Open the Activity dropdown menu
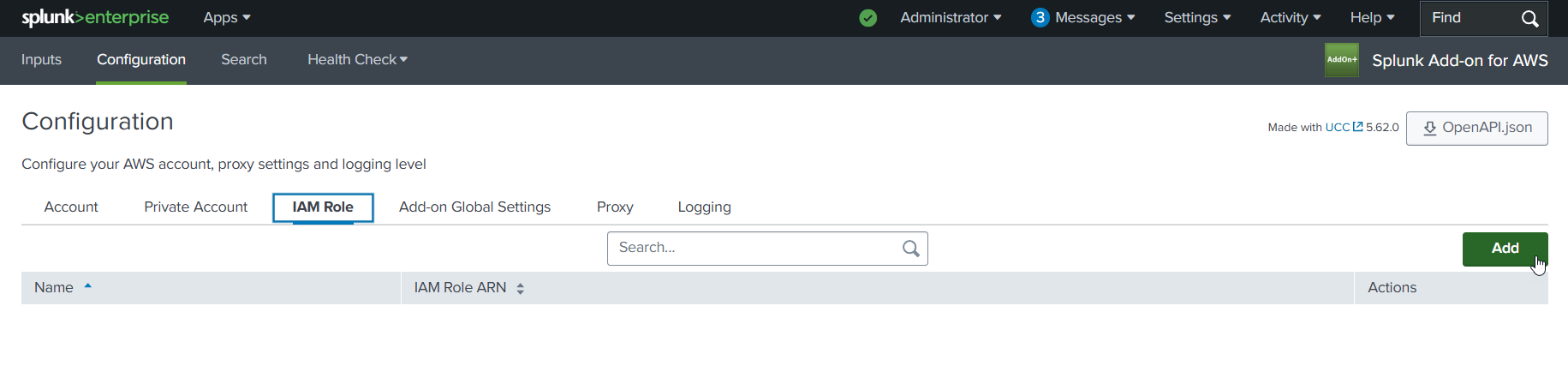1568x384 pixels. tap(1291, 18)
